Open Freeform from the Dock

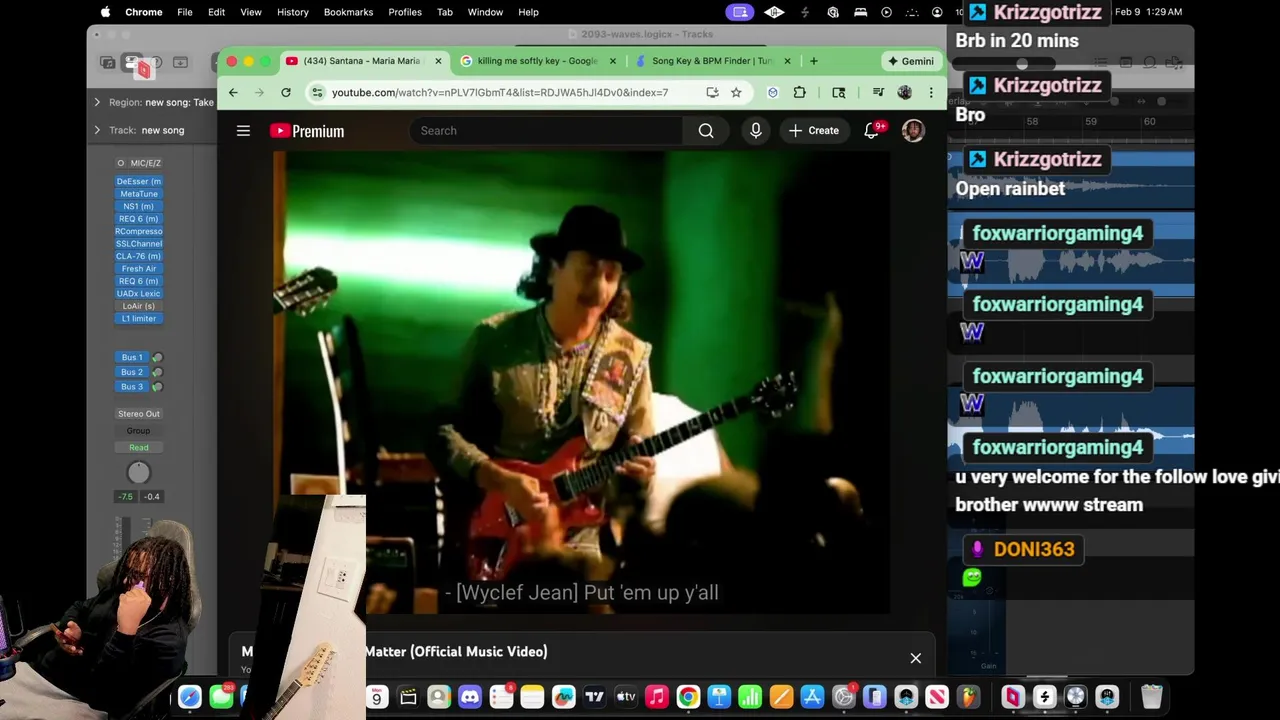[564, 697]
